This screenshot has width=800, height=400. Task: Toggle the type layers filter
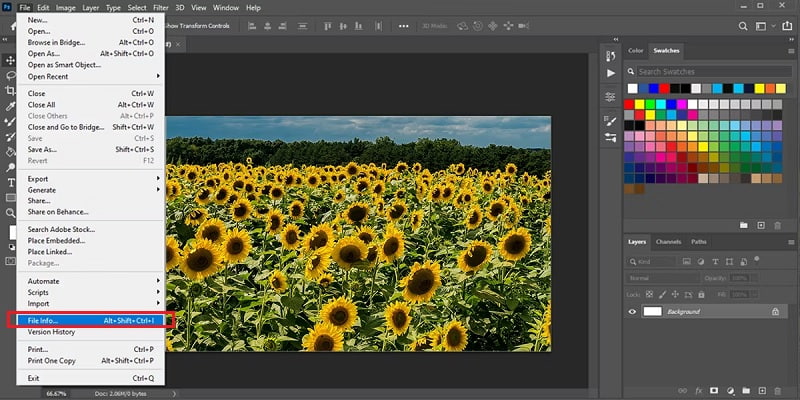click(715, 262)
